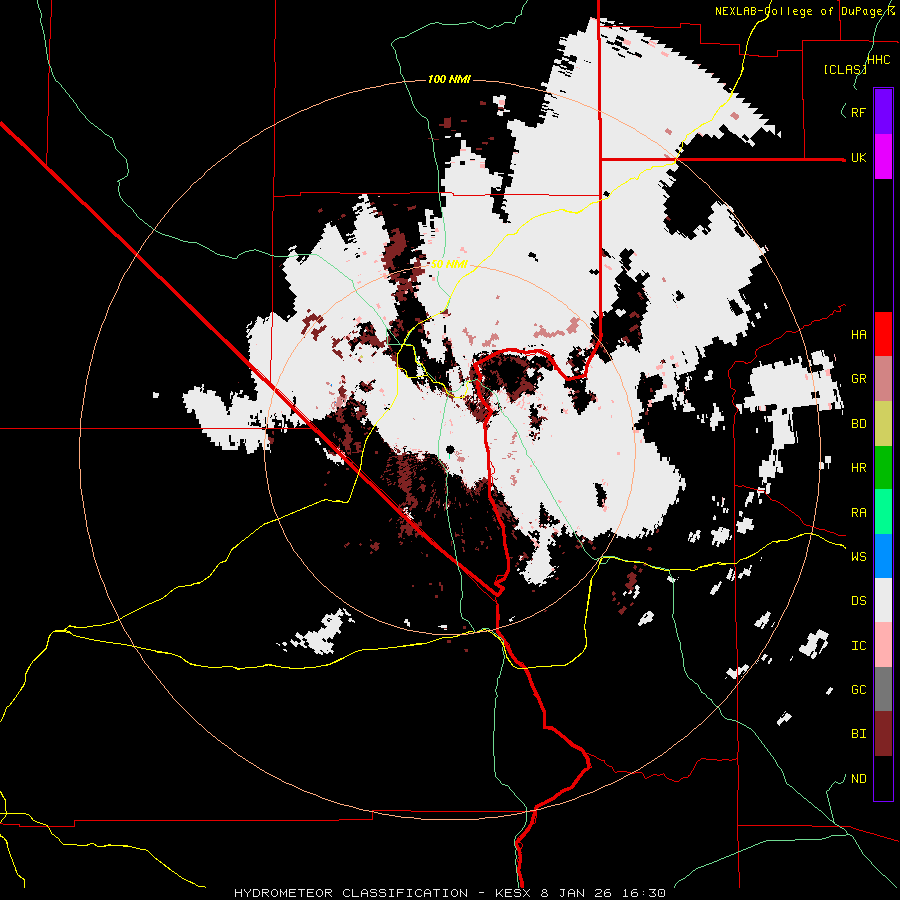The width and height of the screenshot is (900, 900).
Task: Click the DS legend label
Action: coord(858,601)
